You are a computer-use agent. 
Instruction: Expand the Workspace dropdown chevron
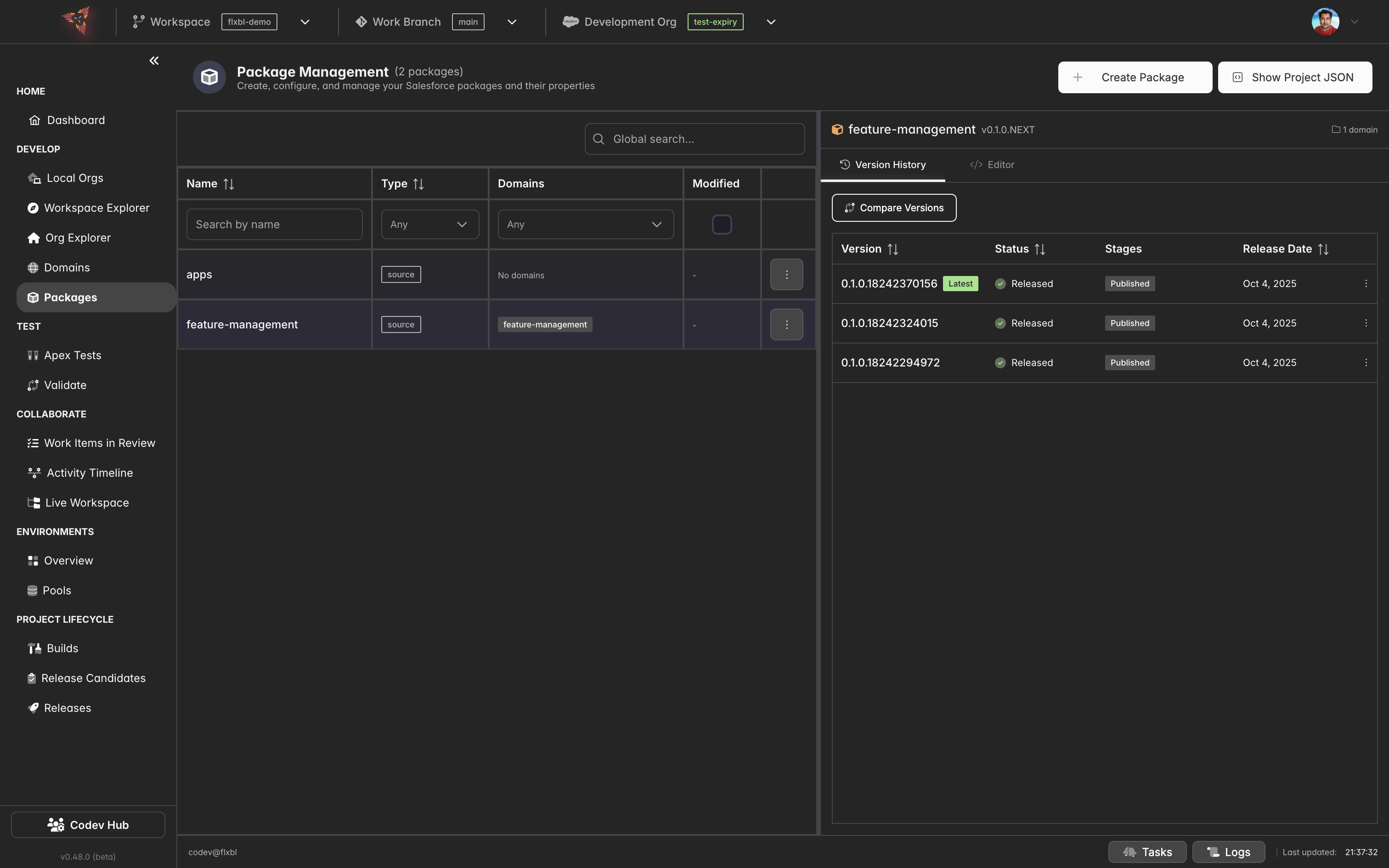305,22
